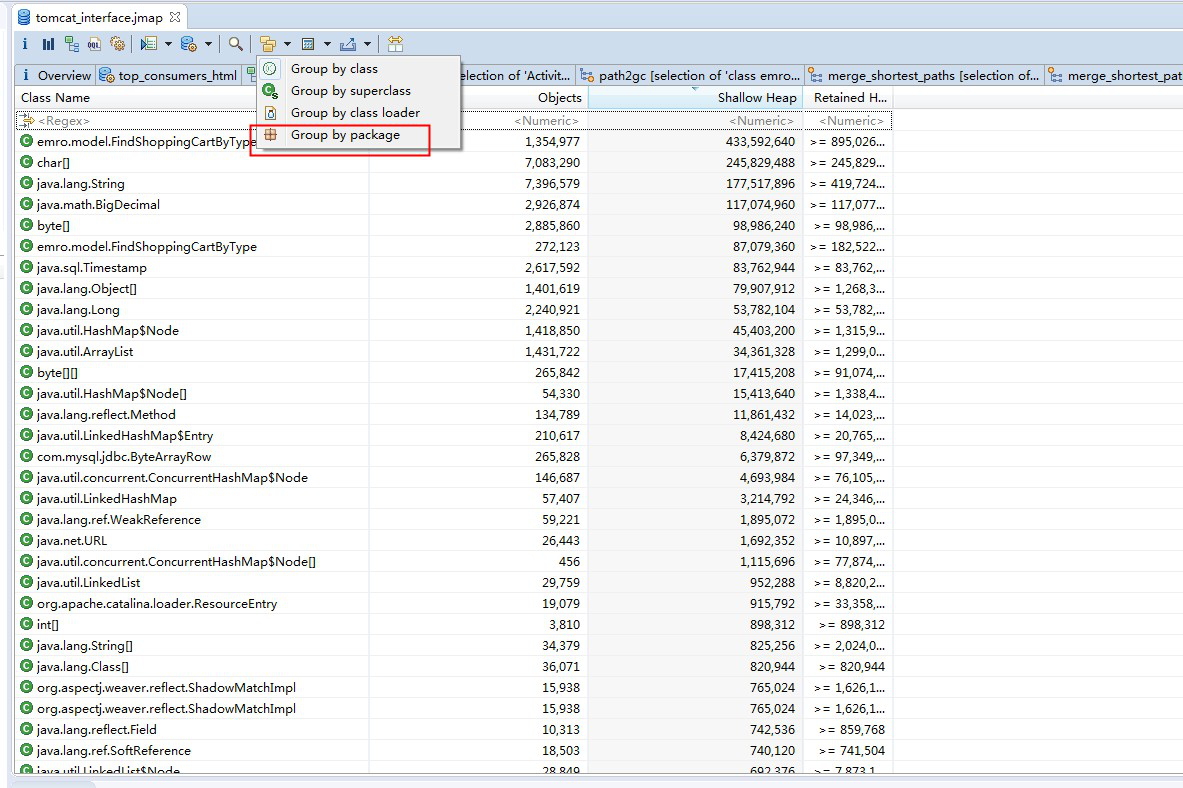Viewport: 1183px width, 788px height.
Task: Open the Histogram view from toolbar
Action: point(48,44)
